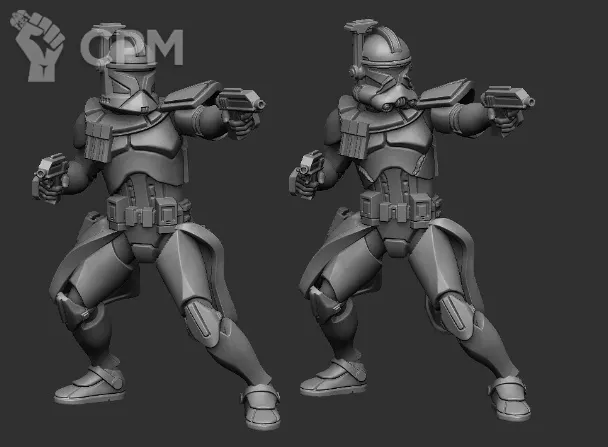Select the left trooper's utility belt
Image resolution: width=608 pixels, height=447 pixels.
click(147, 211)
